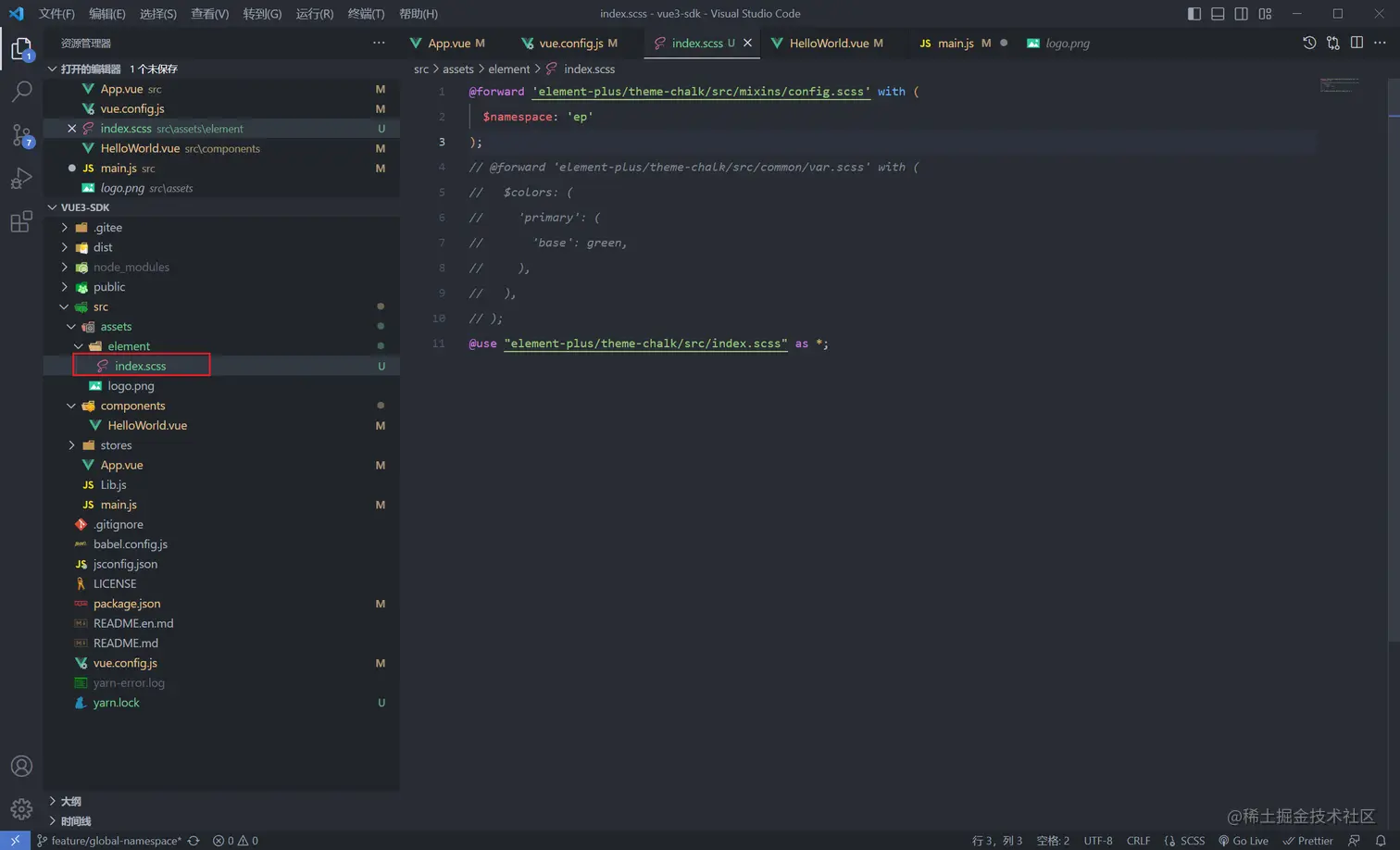Open the 终端(T) menu
The height and width of the screenshot is (850, 1400).
click(x=366, y=14)
